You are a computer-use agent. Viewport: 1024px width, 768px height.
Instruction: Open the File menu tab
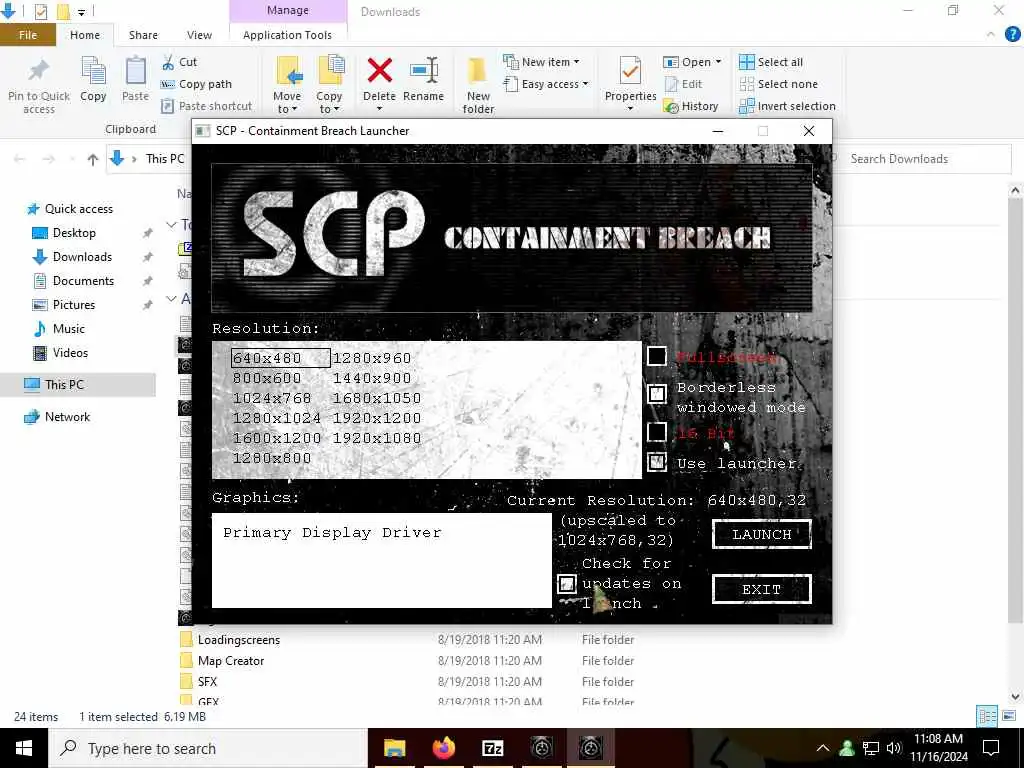click(x=27, y=35)
